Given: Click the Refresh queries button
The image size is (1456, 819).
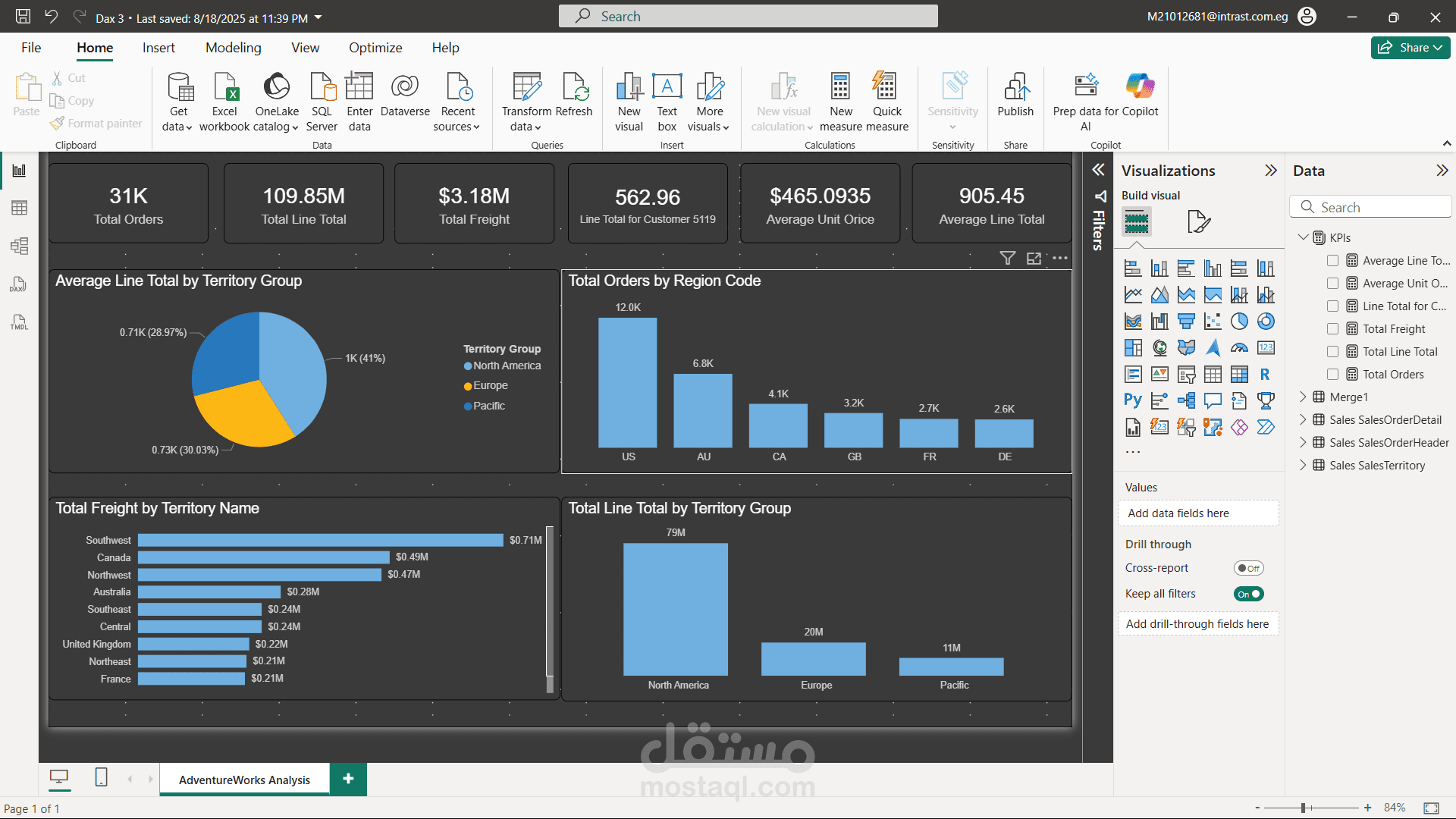Looking at the screenshot, I should point(574,96).
